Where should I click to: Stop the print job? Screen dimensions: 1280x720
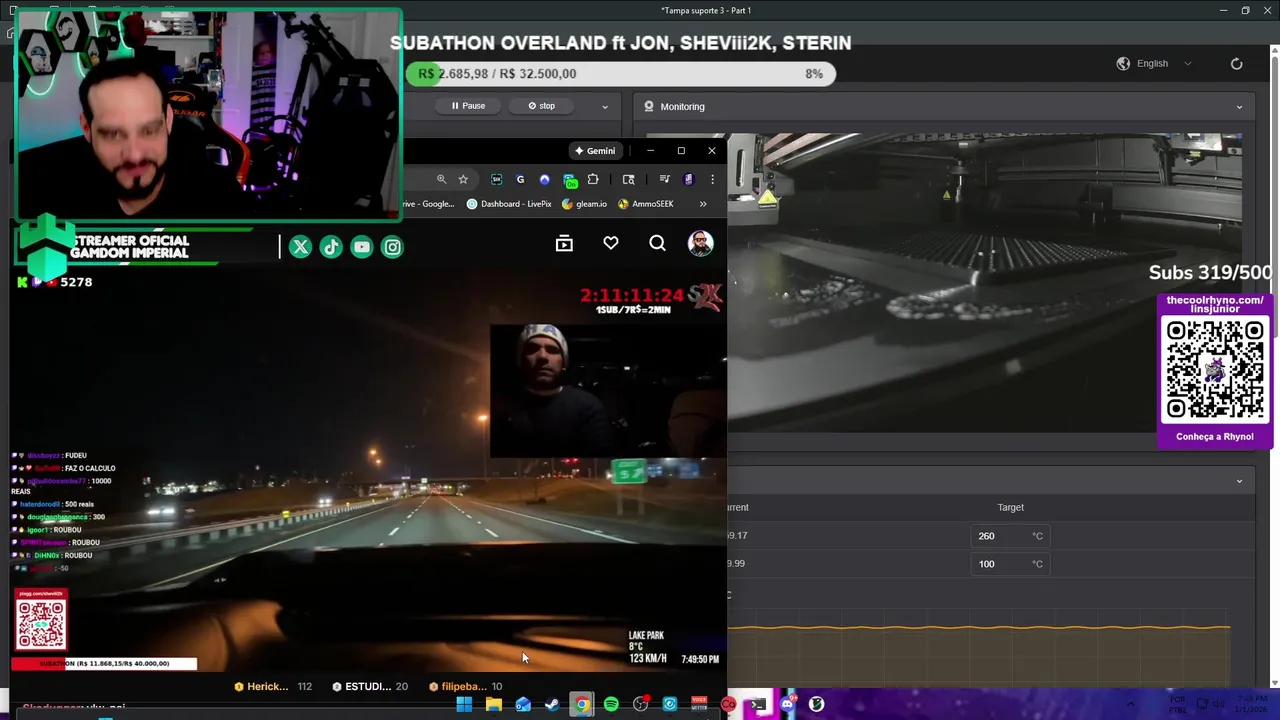(x=542, y=106)
